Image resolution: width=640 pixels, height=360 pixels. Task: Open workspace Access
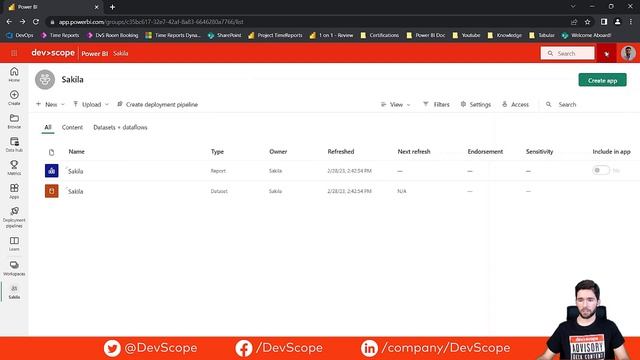click(516, 104)
